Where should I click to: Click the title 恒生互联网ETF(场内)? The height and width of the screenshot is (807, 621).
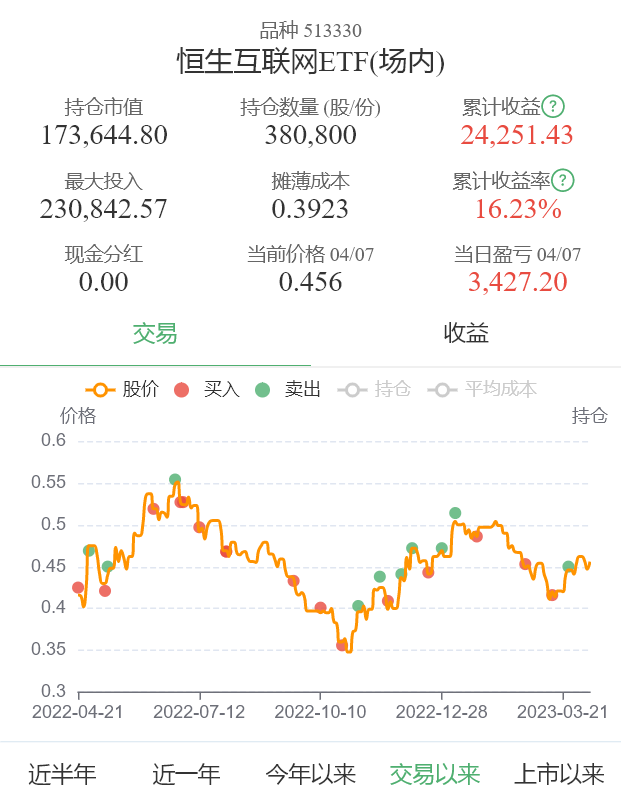pyautogui.click(x=311, y=62)
